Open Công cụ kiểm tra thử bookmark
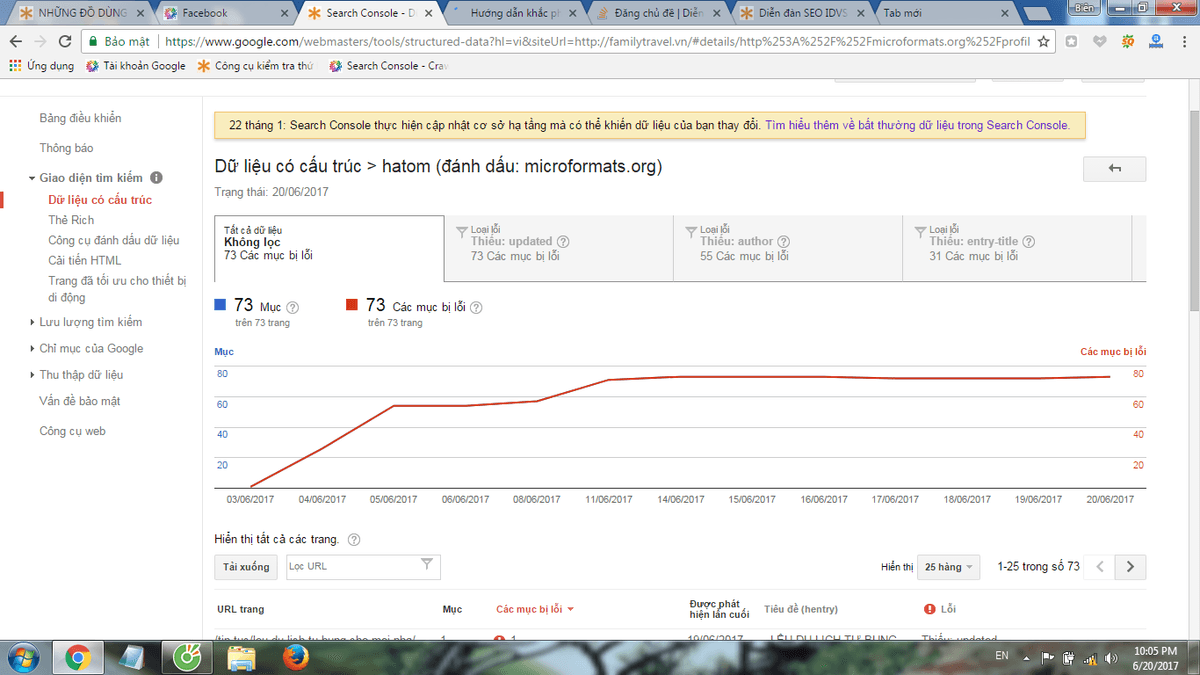Screen dimensions: 1200x675 [x=256, y=66]
